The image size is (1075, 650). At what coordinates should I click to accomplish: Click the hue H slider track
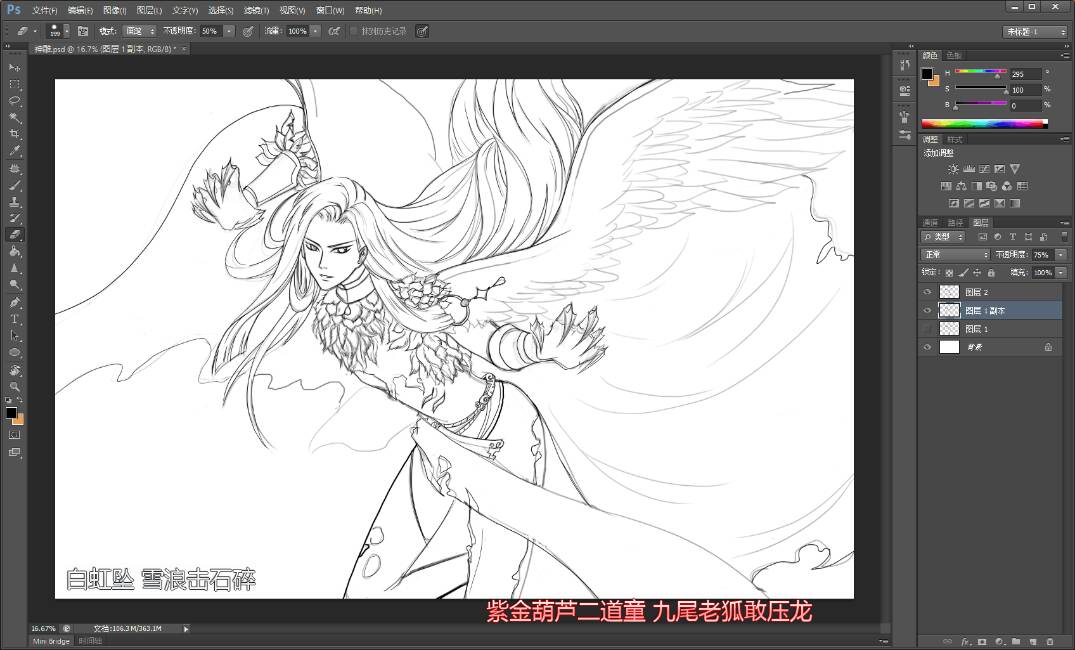point(981,71)
